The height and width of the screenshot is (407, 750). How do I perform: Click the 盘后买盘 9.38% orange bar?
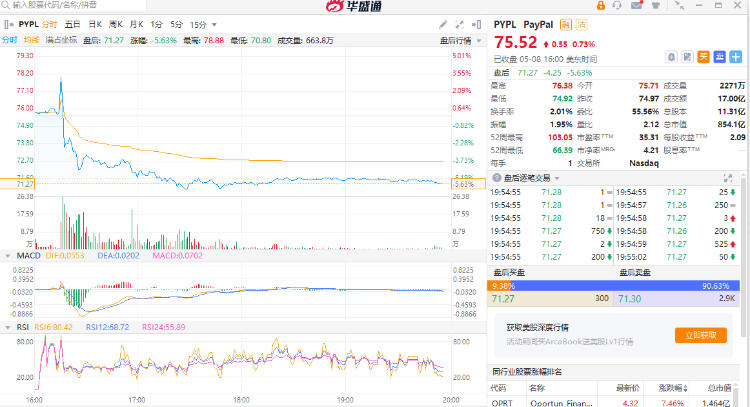[x=499, y=286]
